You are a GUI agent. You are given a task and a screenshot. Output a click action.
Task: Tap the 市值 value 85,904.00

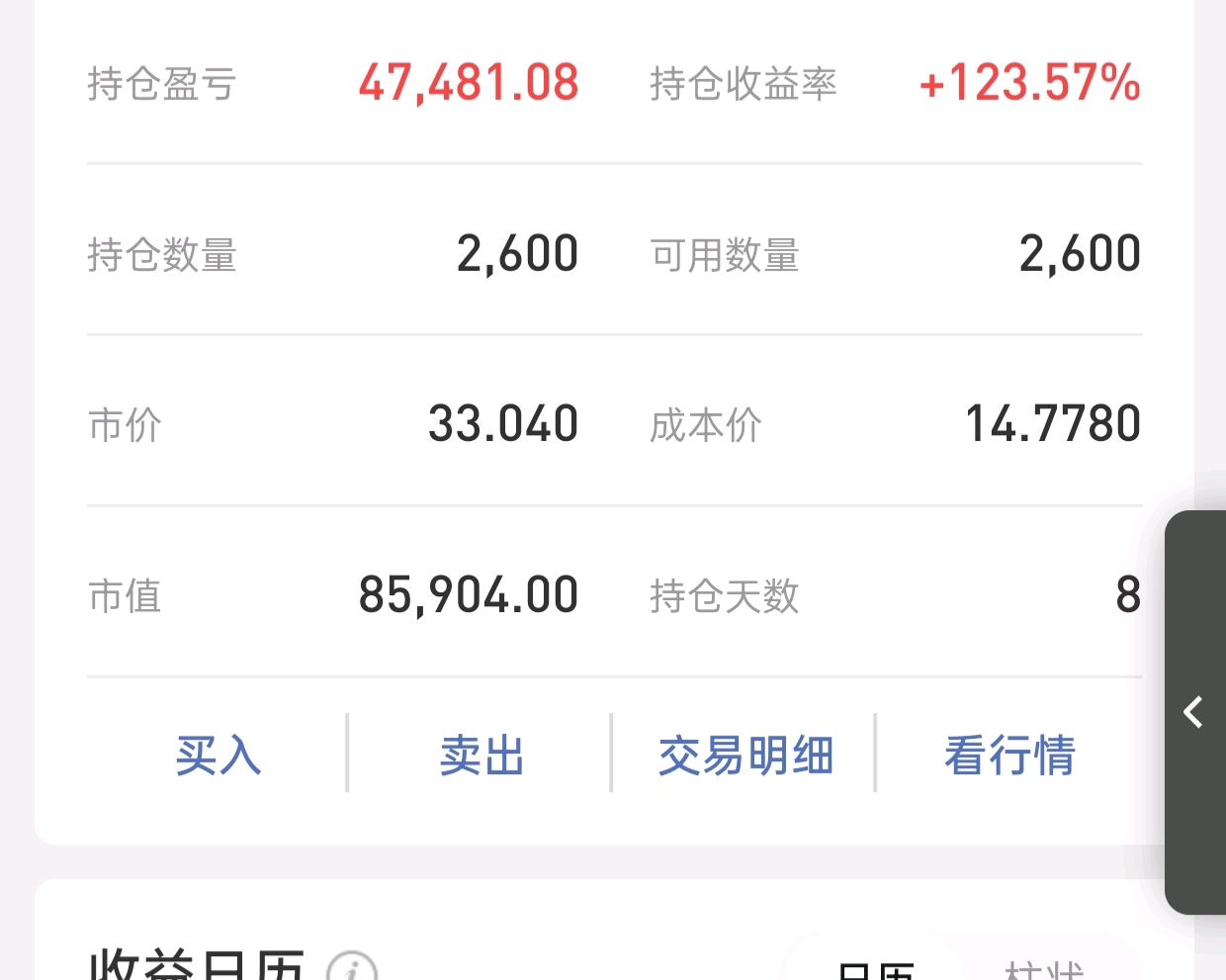pos(469,595)
